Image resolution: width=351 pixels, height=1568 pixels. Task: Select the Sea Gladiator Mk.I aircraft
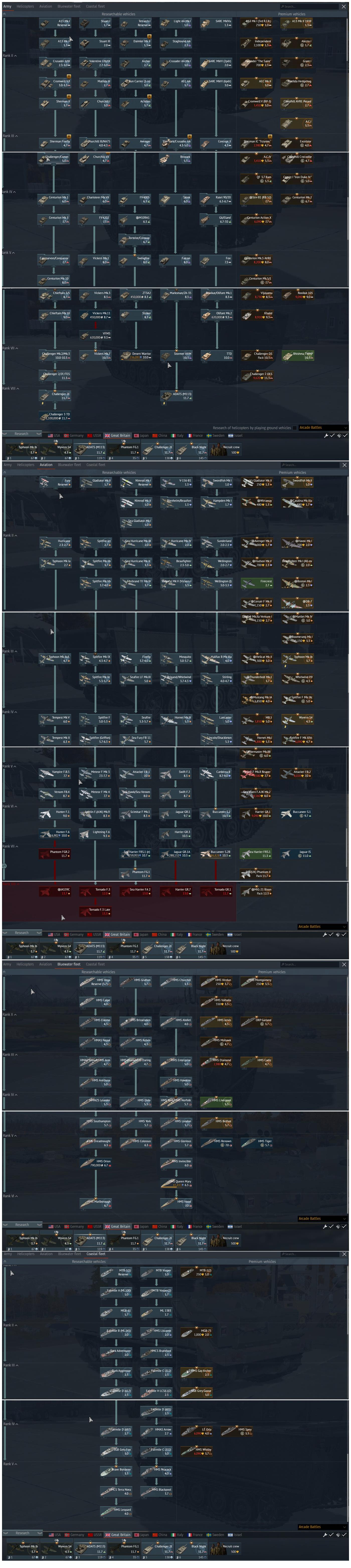135,523
